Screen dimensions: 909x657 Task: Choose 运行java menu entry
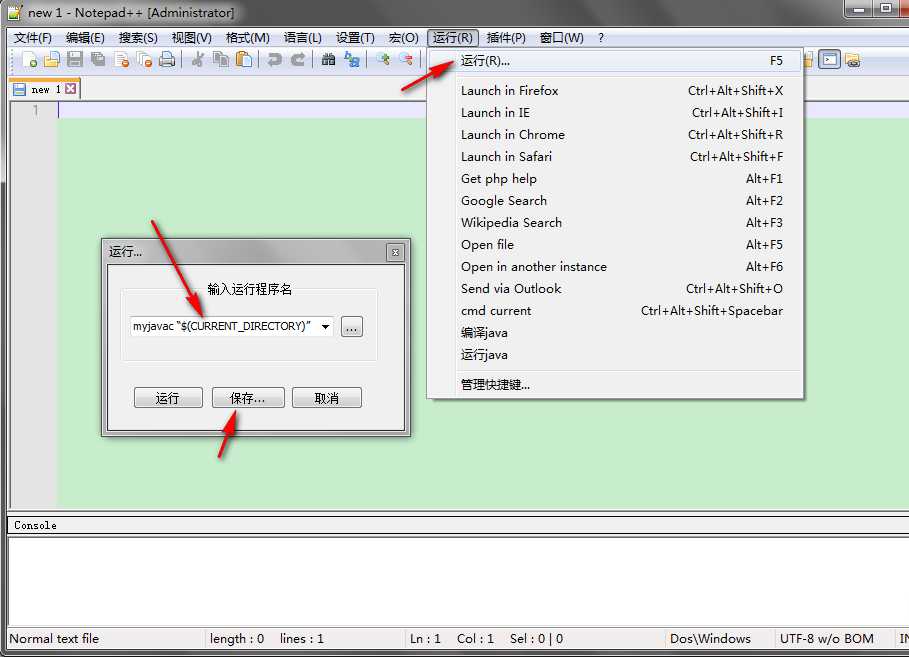point(616,355)
